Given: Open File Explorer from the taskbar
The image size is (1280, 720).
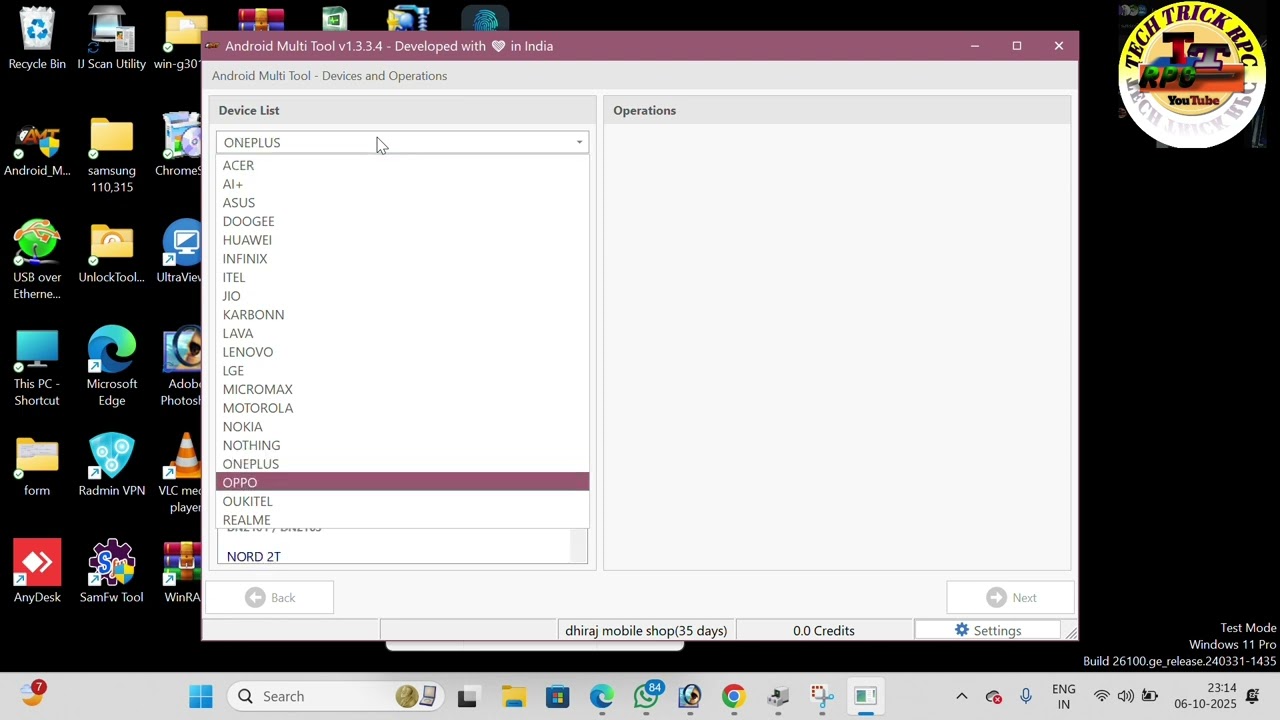Looking at the screenshot, I should [x=513, y=696].
